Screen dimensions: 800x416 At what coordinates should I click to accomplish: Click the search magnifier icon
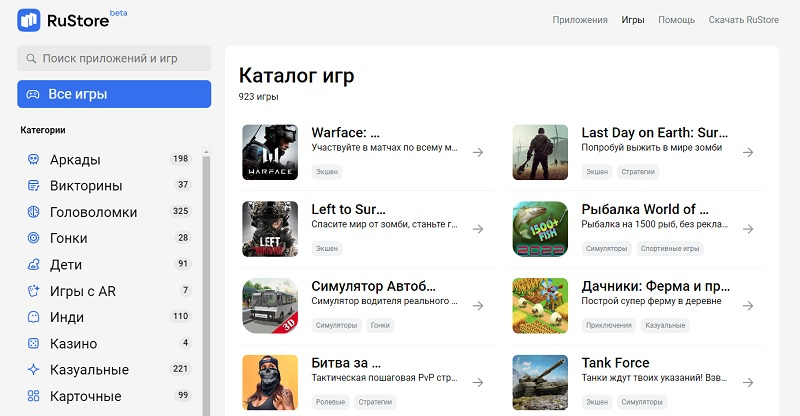coord(31,59)
